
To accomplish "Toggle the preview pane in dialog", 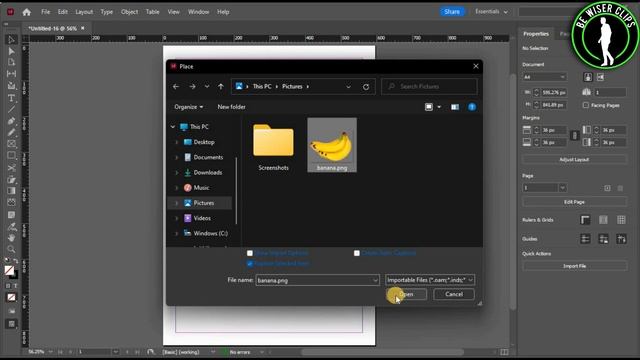I will tap(455, 107).
